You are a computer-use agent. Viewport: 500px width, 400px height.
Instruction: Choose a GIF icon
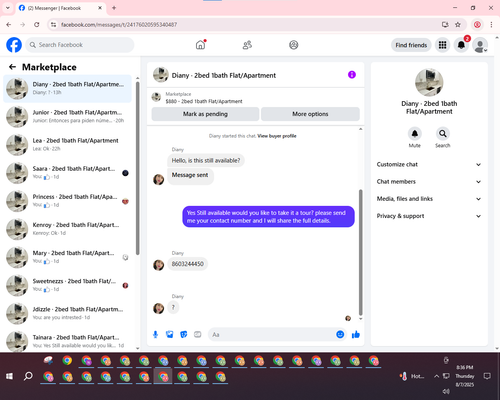198,334
